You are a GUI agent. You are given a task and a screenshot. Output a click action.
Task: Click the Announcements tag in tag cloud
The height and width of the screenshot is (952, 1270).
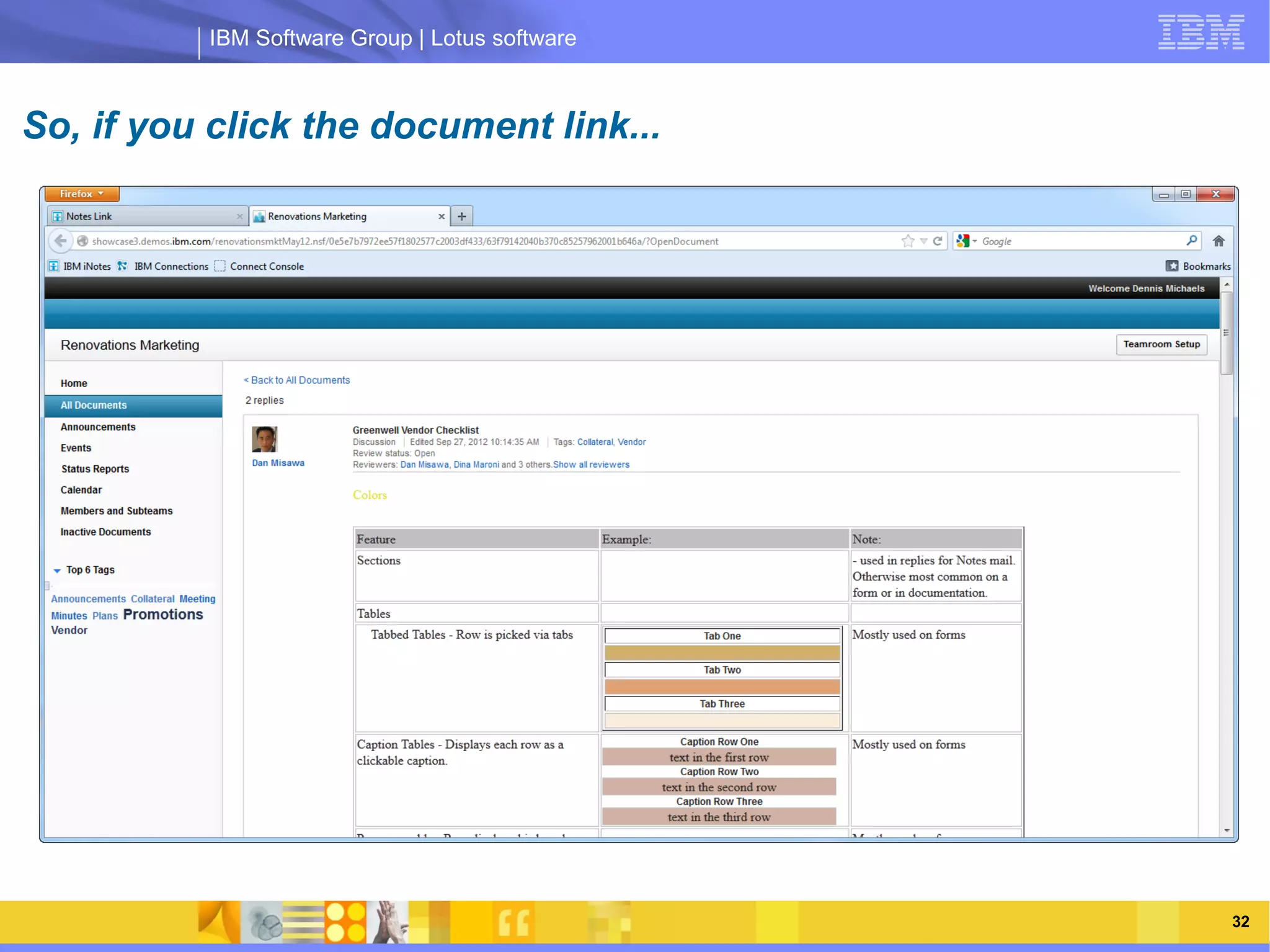[88, 599]
